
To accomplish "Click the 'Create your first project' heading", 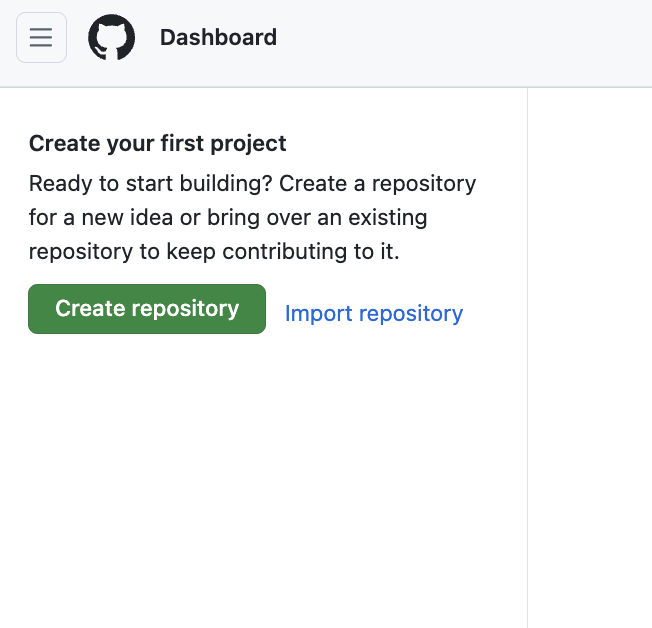I will tap(157, 144).
